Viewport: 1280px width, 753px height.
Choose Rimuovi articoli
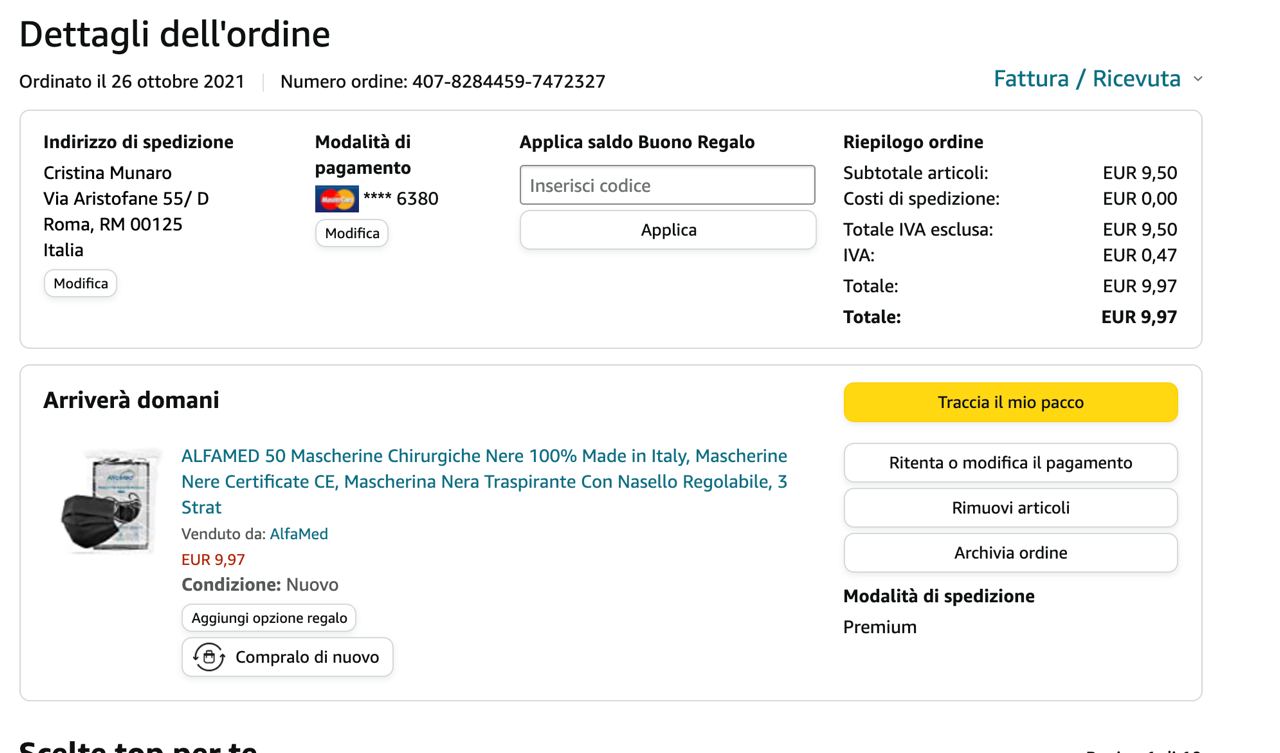(x=1010, y=508)
